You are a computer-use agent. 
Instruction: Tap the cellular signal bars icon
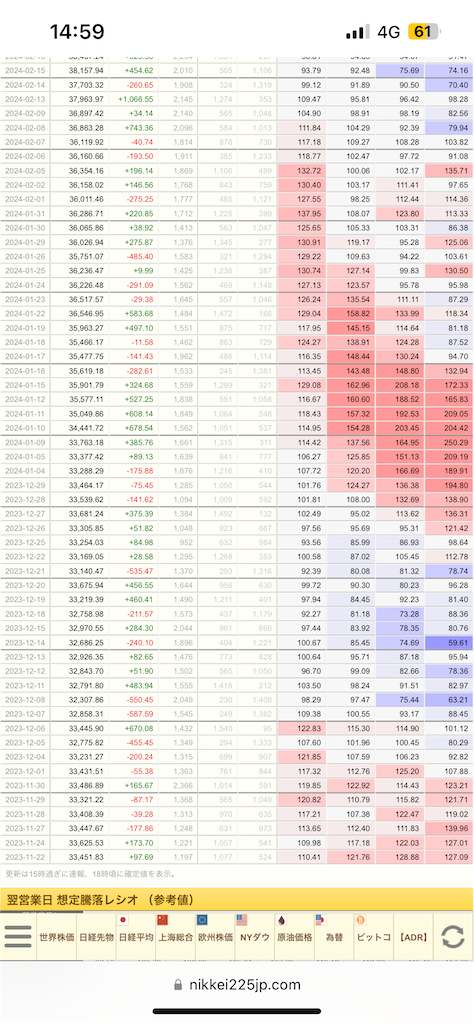click(x=358, y=32)
